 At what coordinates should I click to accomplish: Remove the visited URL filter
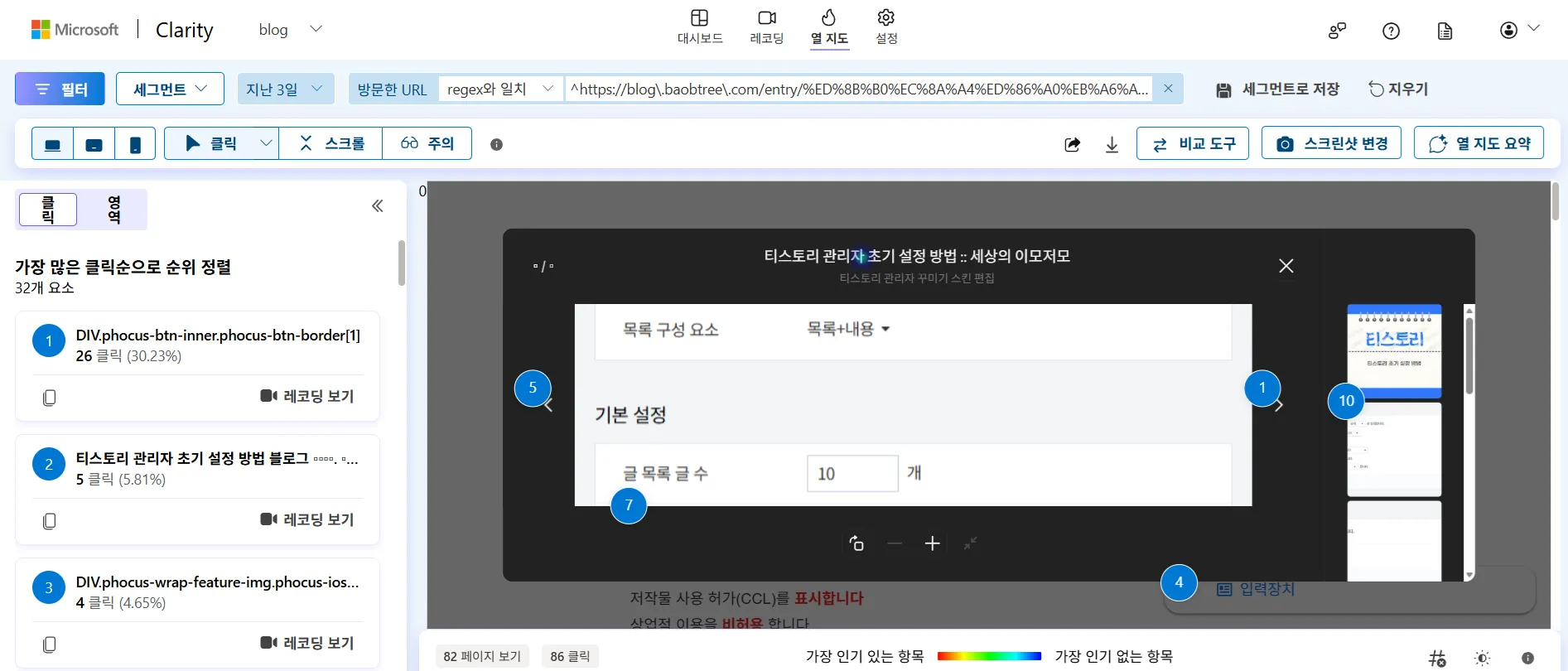pyautogui.click(x=1168, y=89)
